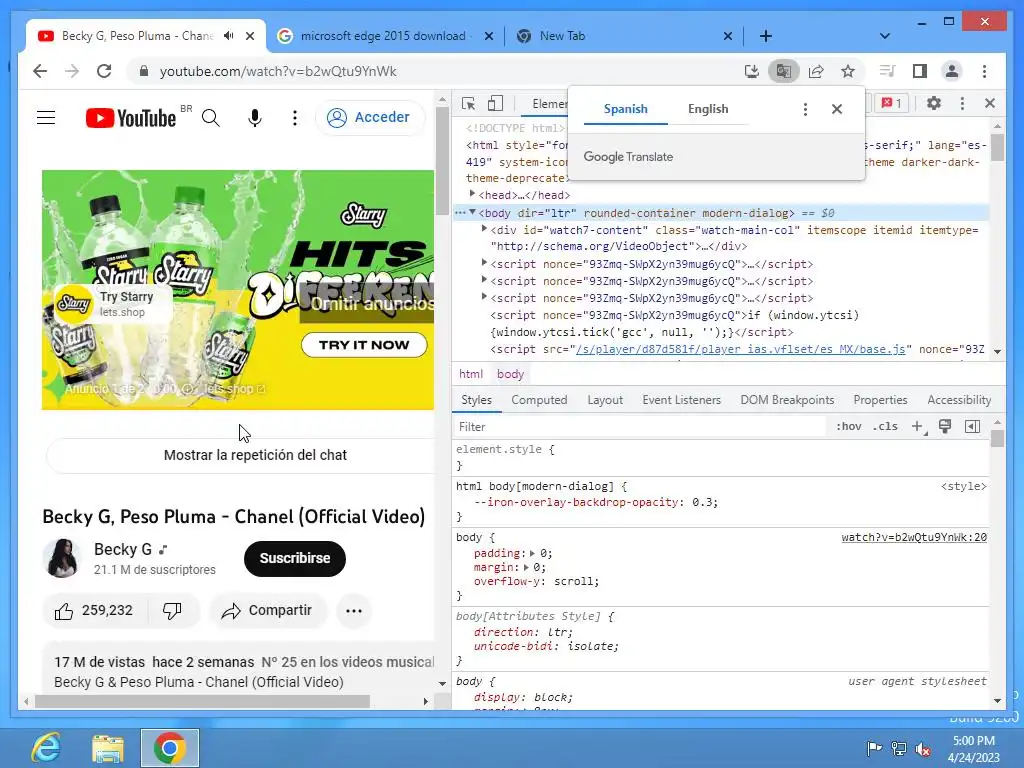Open the more actions ellipsis beside Compartir
Viewport: 1024px width, 768px height.
354,611
